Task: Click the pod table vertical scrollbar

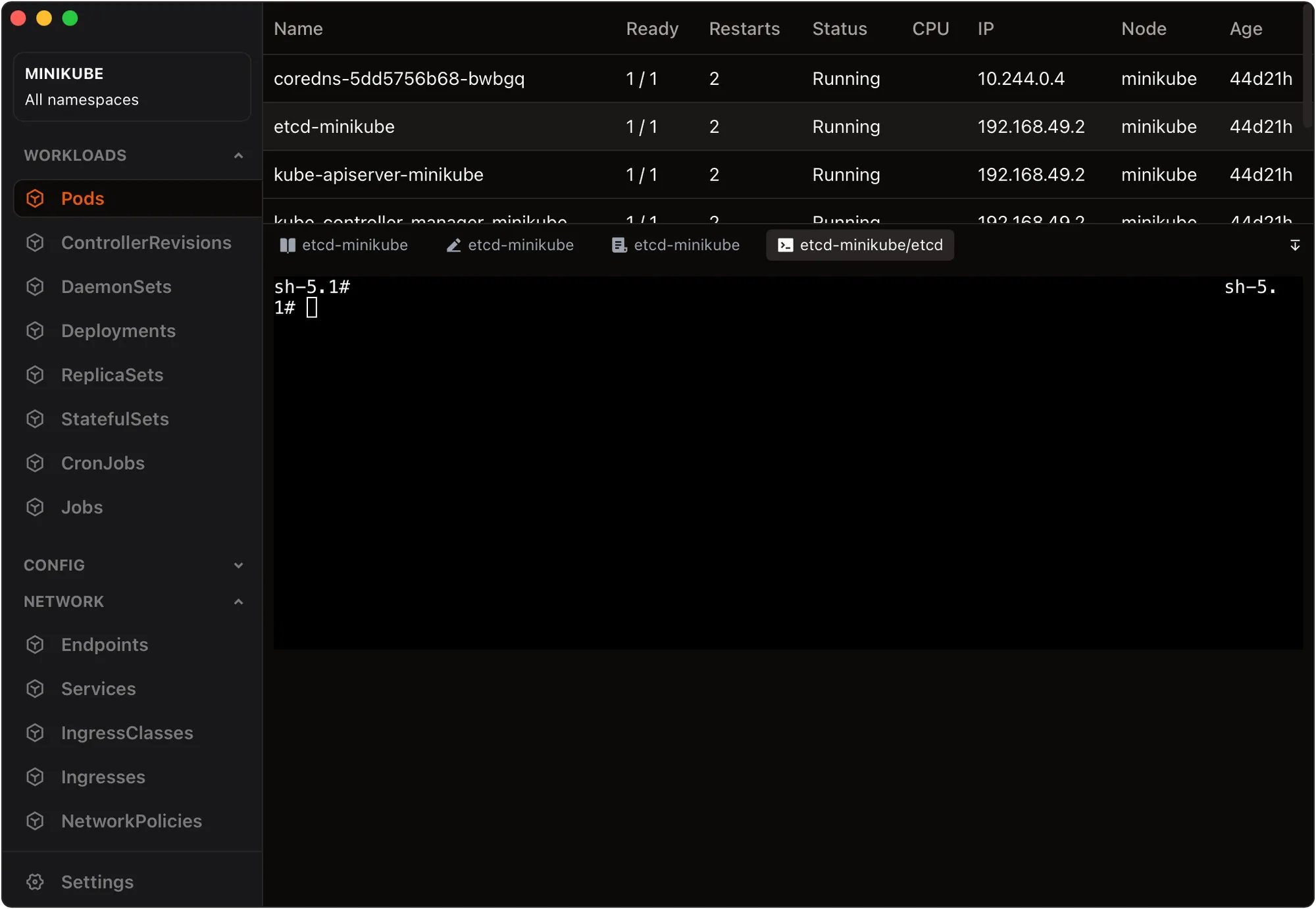Action: [x=1308, y=66]
